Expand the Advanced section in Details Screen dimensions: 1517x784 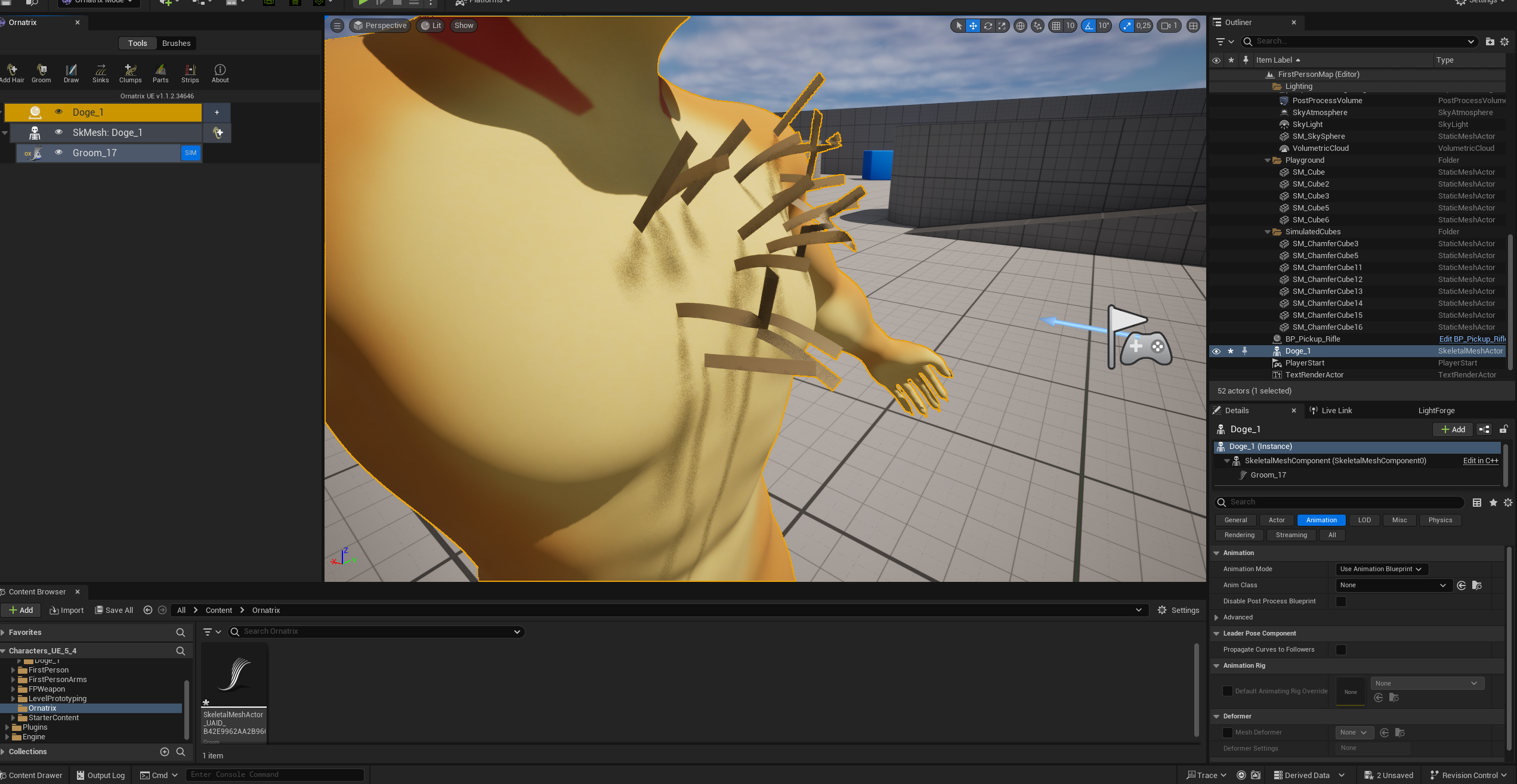pyautogui.click(x=1216, y=617)
